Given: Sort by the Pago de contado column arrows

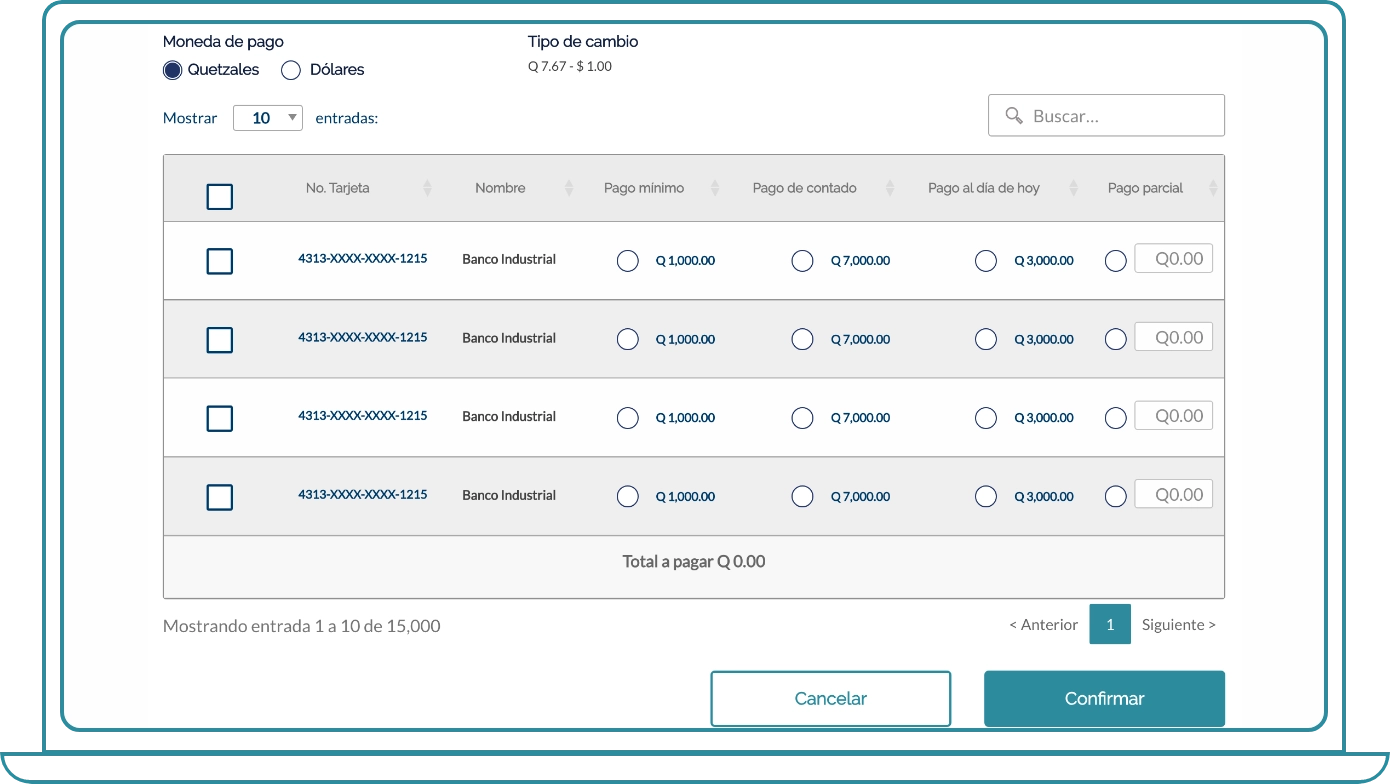Looking at the screenshot, I should pyautogui.click(x=889, y=188).
